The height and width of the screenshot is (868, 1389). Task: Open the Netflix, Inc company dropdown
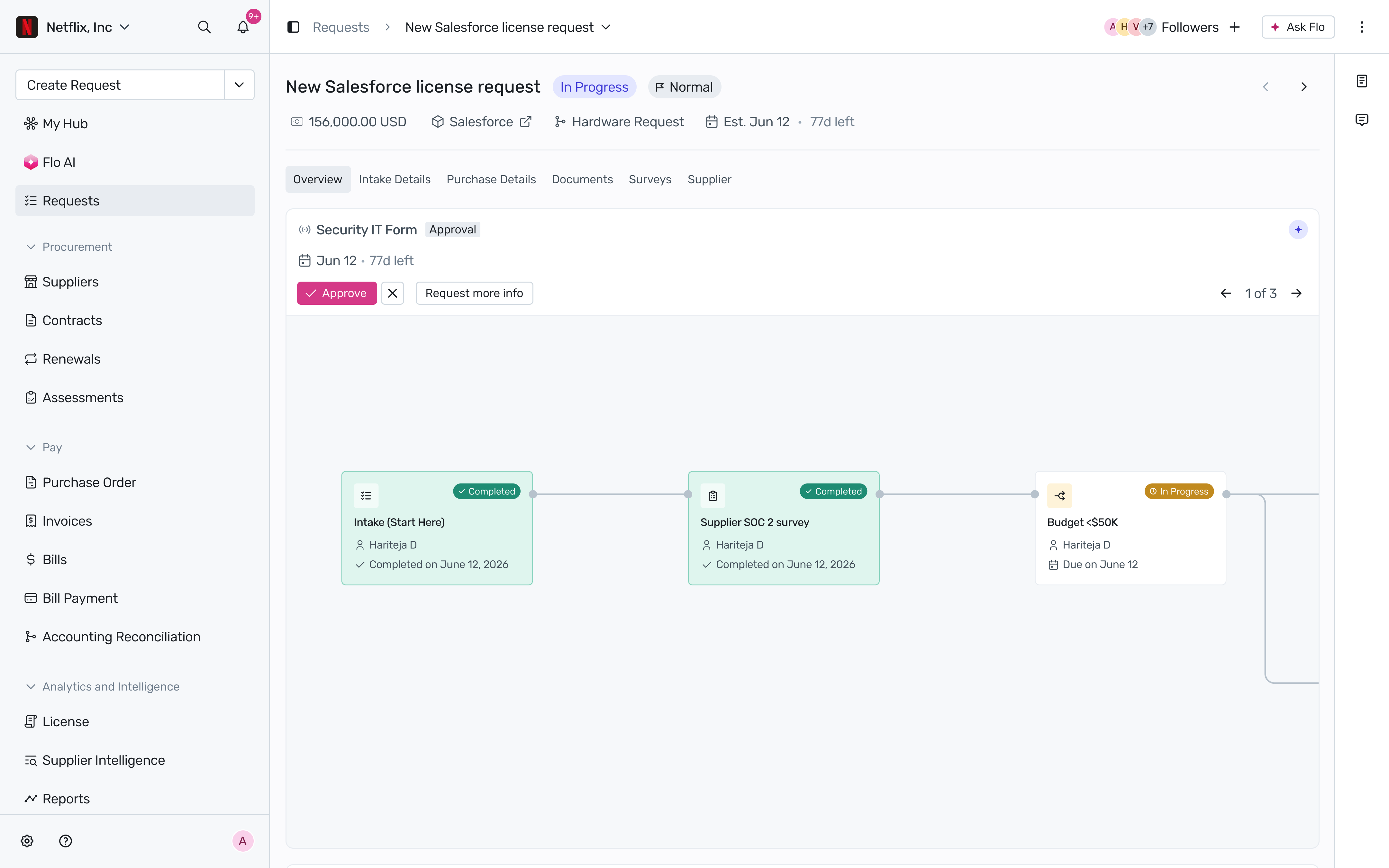[x=88, y=27]
